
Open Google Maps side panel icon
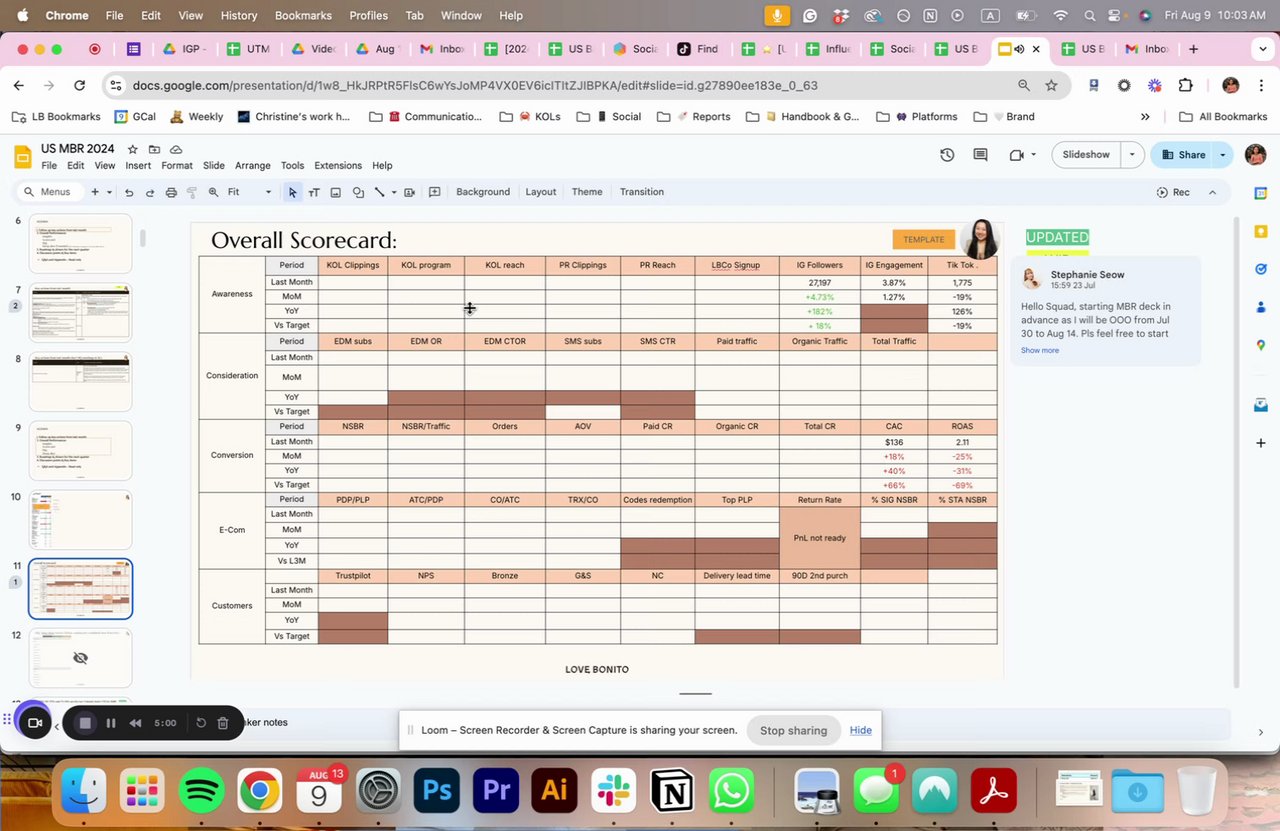pyautogui.click(x=1261, y=345)
